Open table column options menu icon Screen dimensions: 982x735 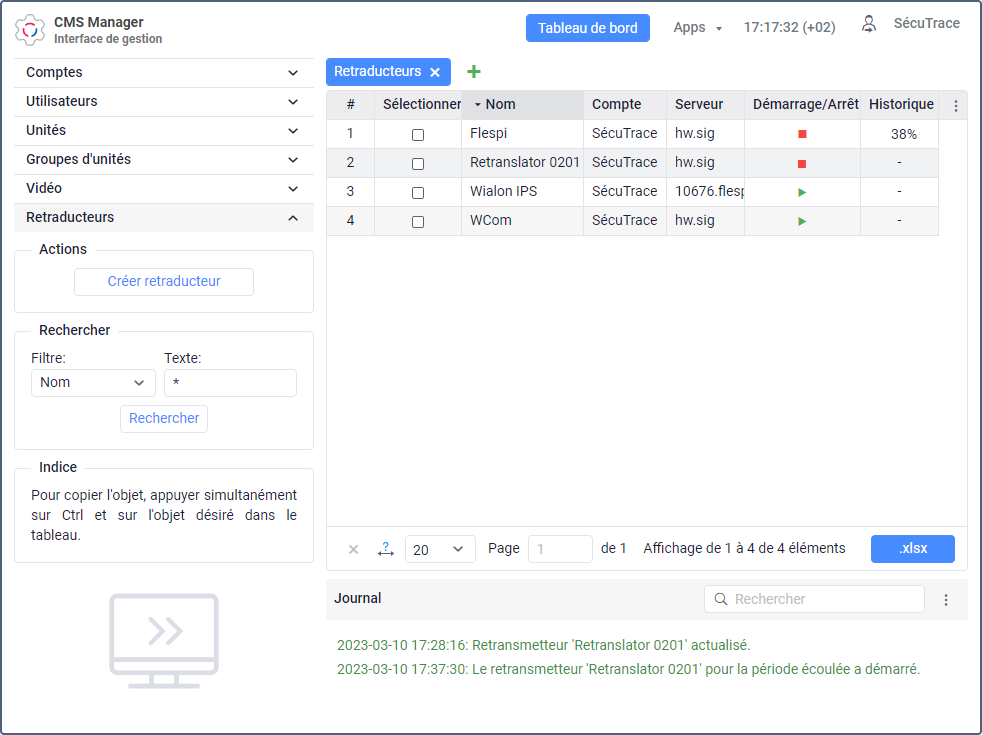pos(955,105)
